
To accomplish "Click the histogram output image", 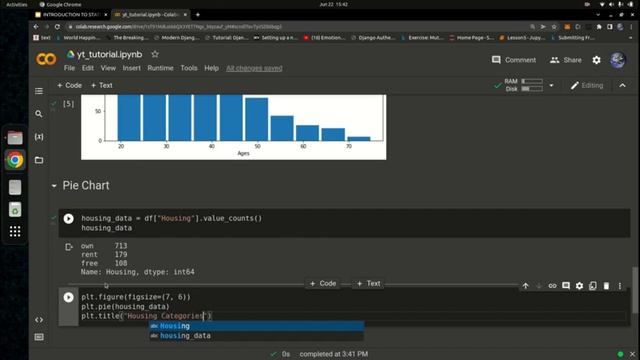I will (x=233, y=127).
